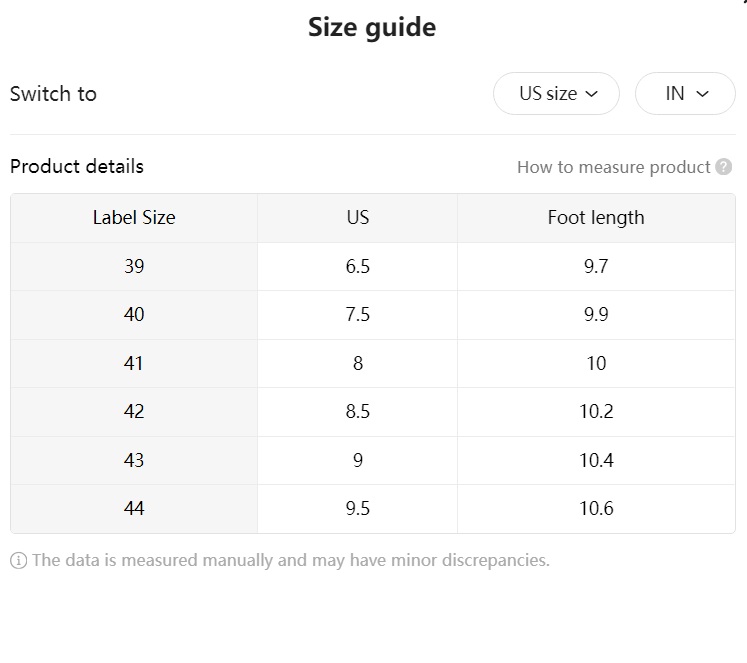747x663 pixels.
Task: Click the chevron in US size selector
Action: [591, 94]
